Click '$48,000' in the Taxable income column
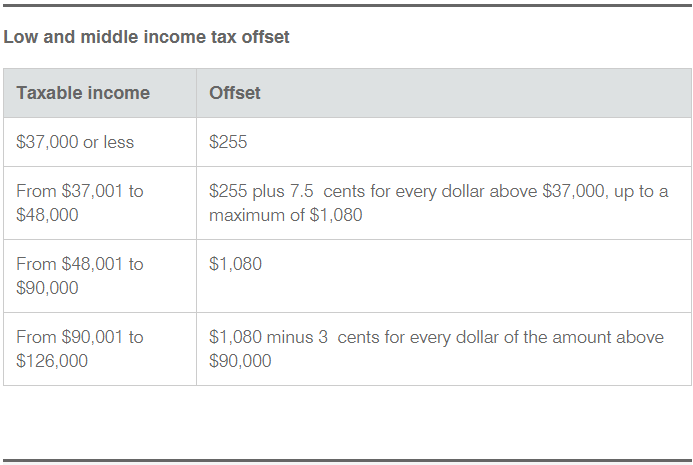693x465 pixels. click(x=47, y=215)
